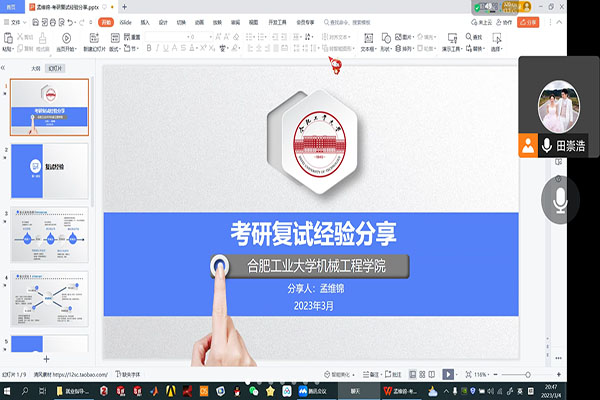Image resolution: width=600 pixels, height=400 pixels.
Task: Switch to the Outline pane tab
Action: pyautogui.click(x=36, y=69)
